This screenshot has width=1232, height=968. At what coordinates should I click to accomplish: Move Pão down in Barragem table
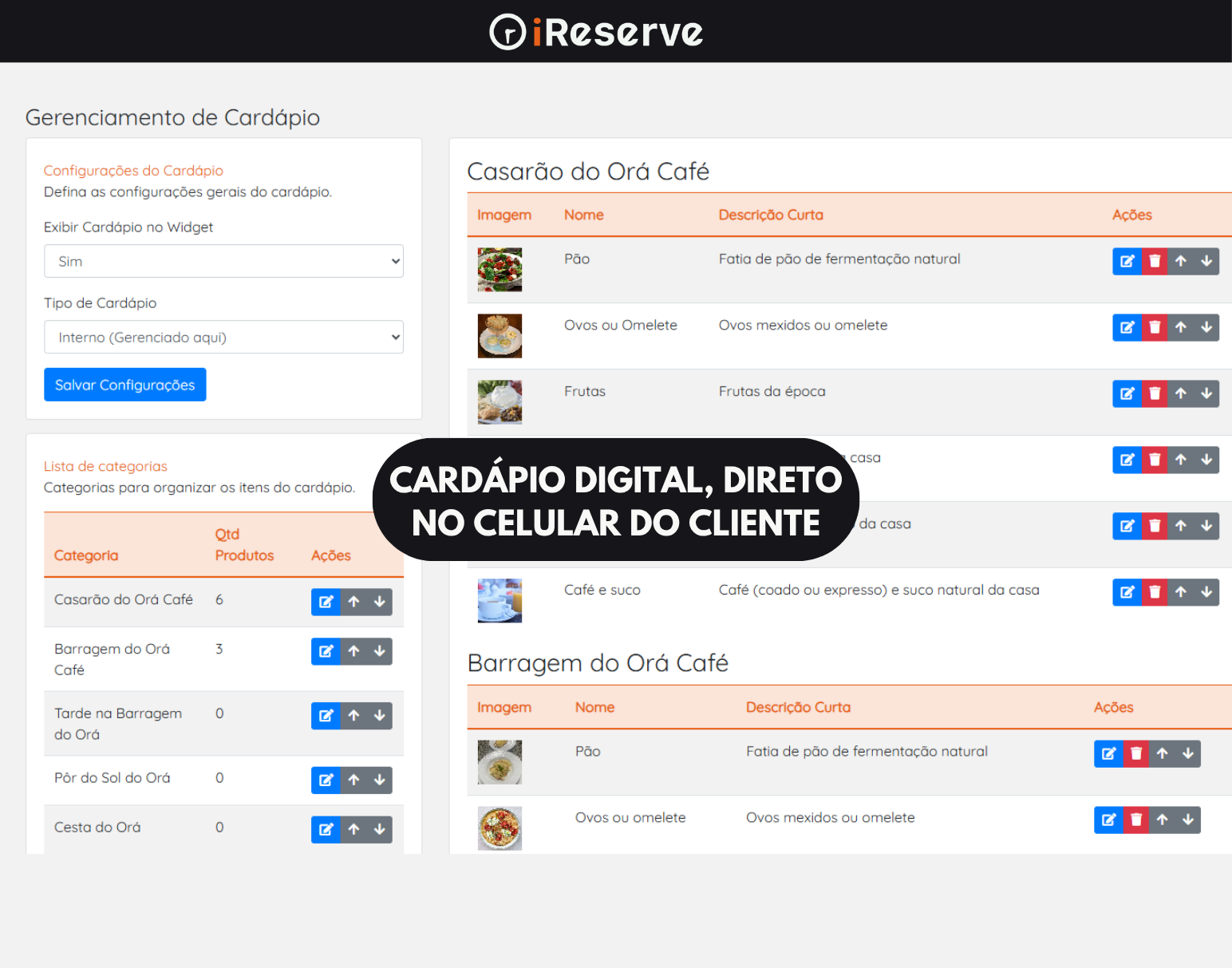point(1188,754)
